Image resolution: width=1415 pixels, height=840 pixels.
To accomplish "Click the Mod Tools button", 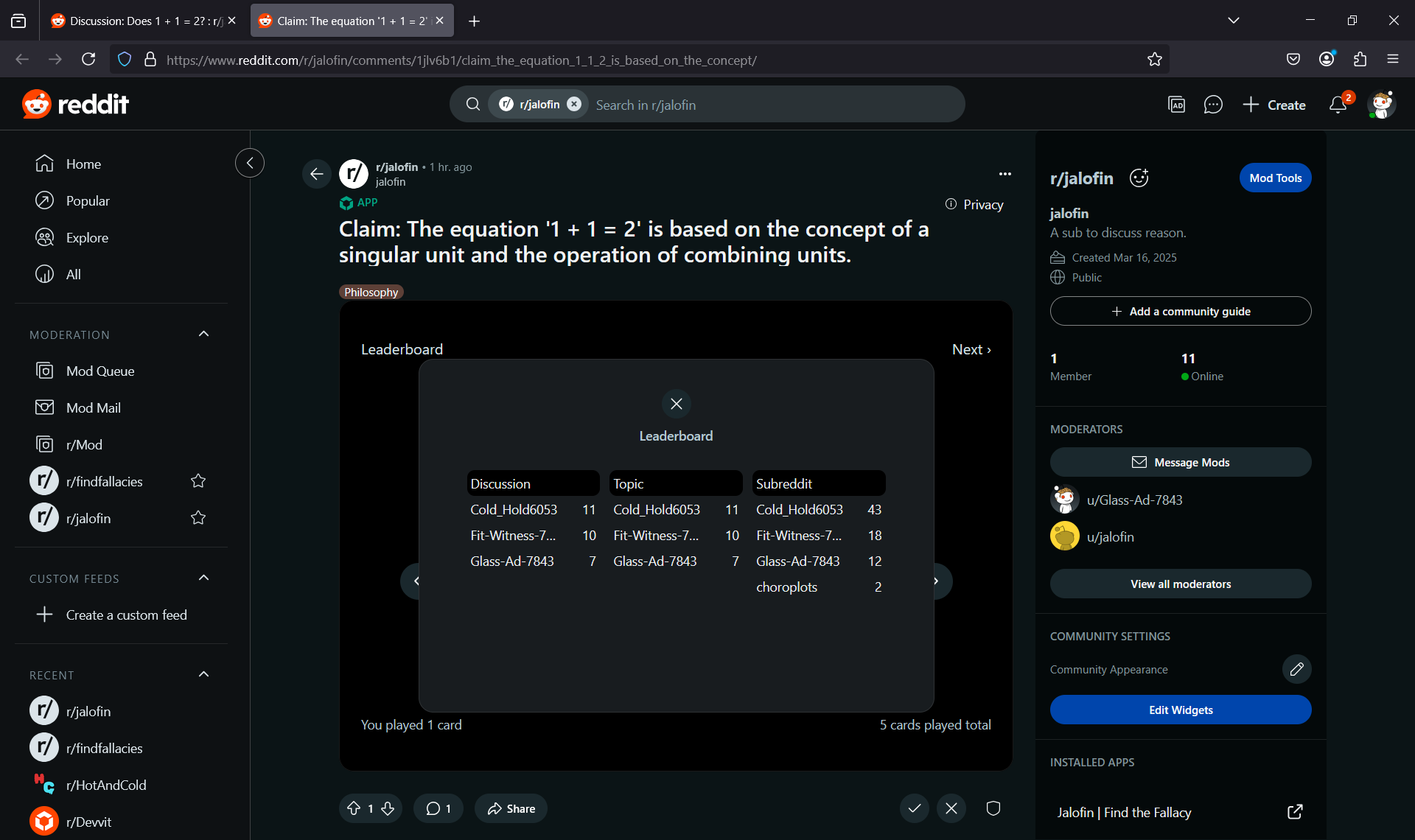I will (x=1275, y=178).
